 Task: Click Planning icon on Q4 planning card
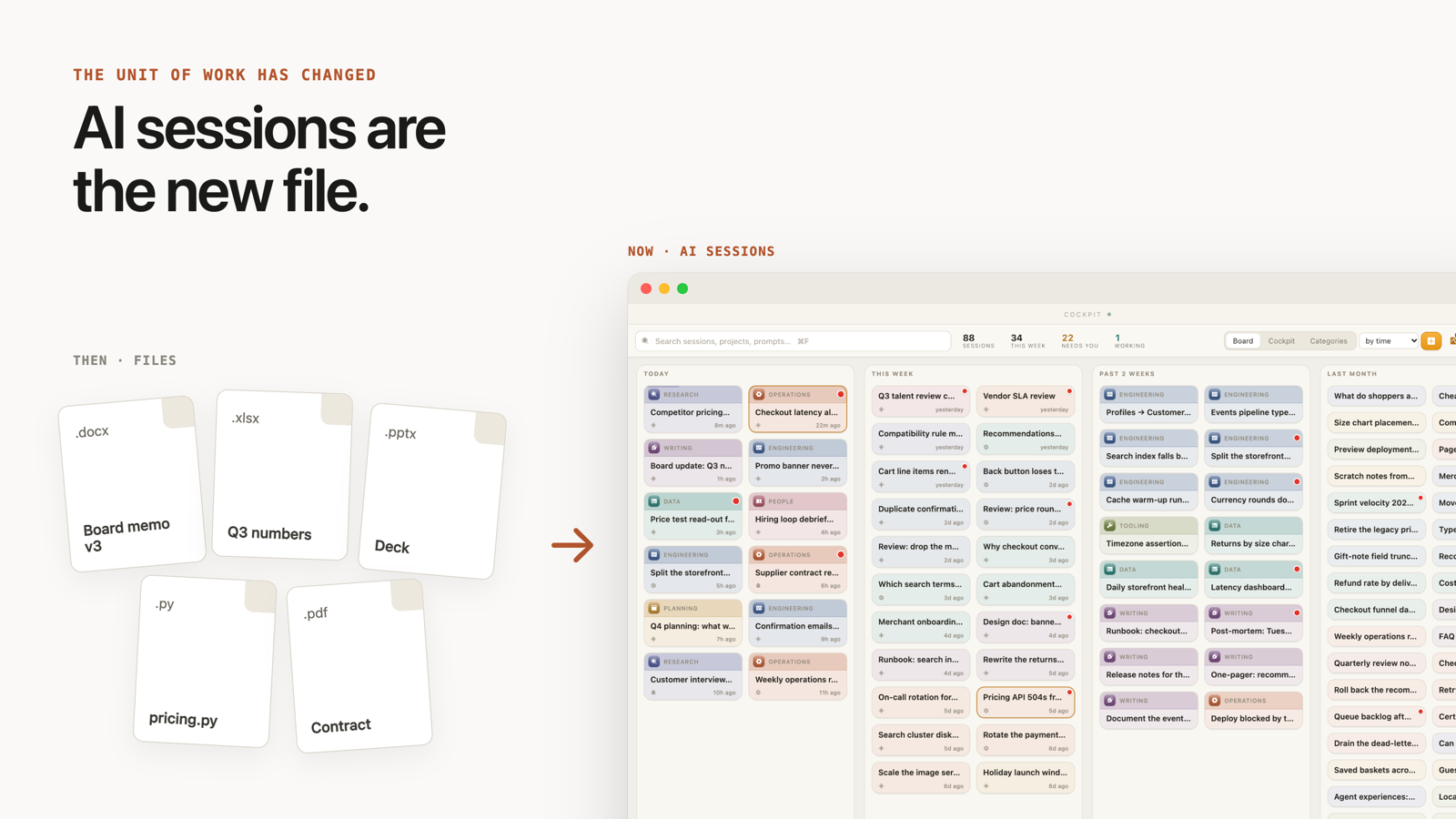[x=654, y=608]
